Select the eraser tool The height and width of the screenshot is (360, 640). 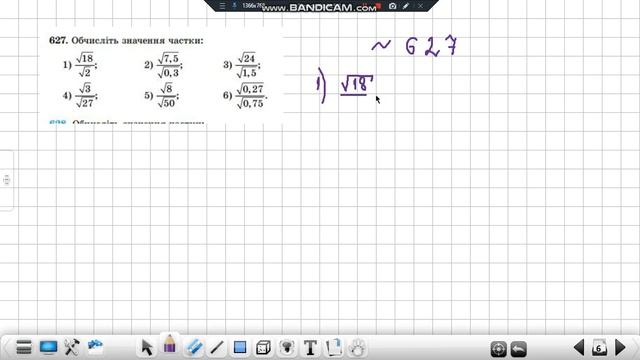(x=194, y=347)
